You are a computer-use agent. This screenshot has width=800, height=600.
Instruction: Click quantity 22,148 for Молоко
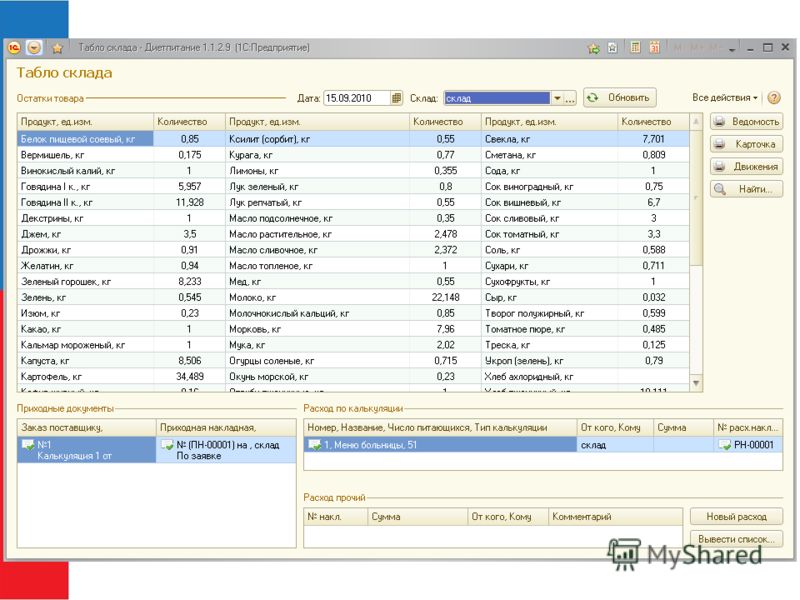[x=445, y=297]
